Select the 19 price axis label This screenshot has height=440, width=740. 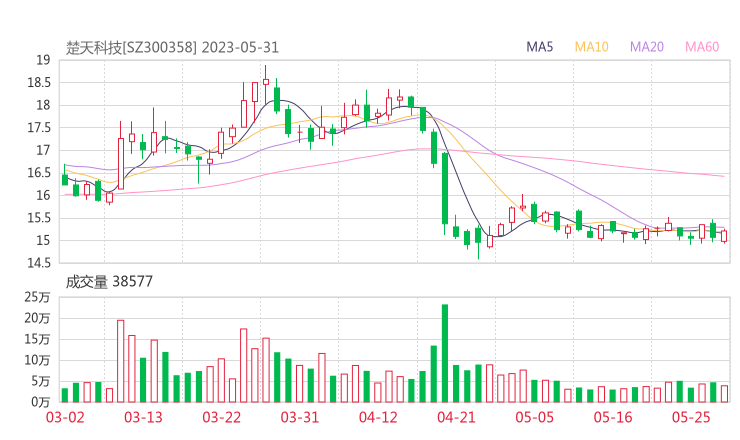[43, 60]
